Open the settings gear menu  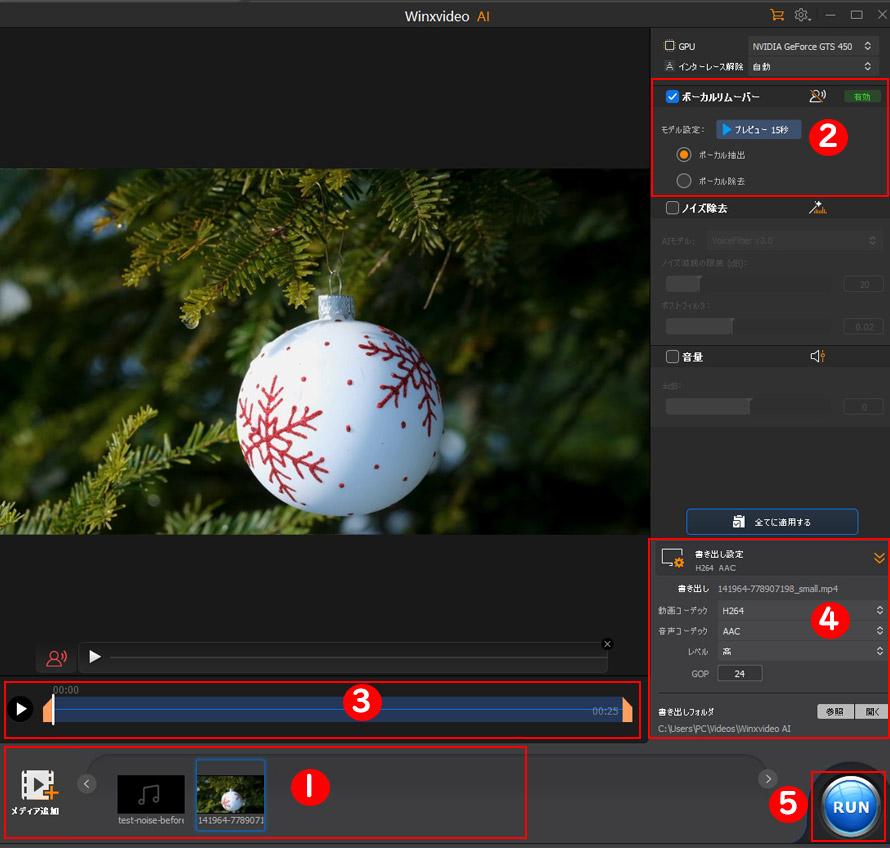coord(801,15)
